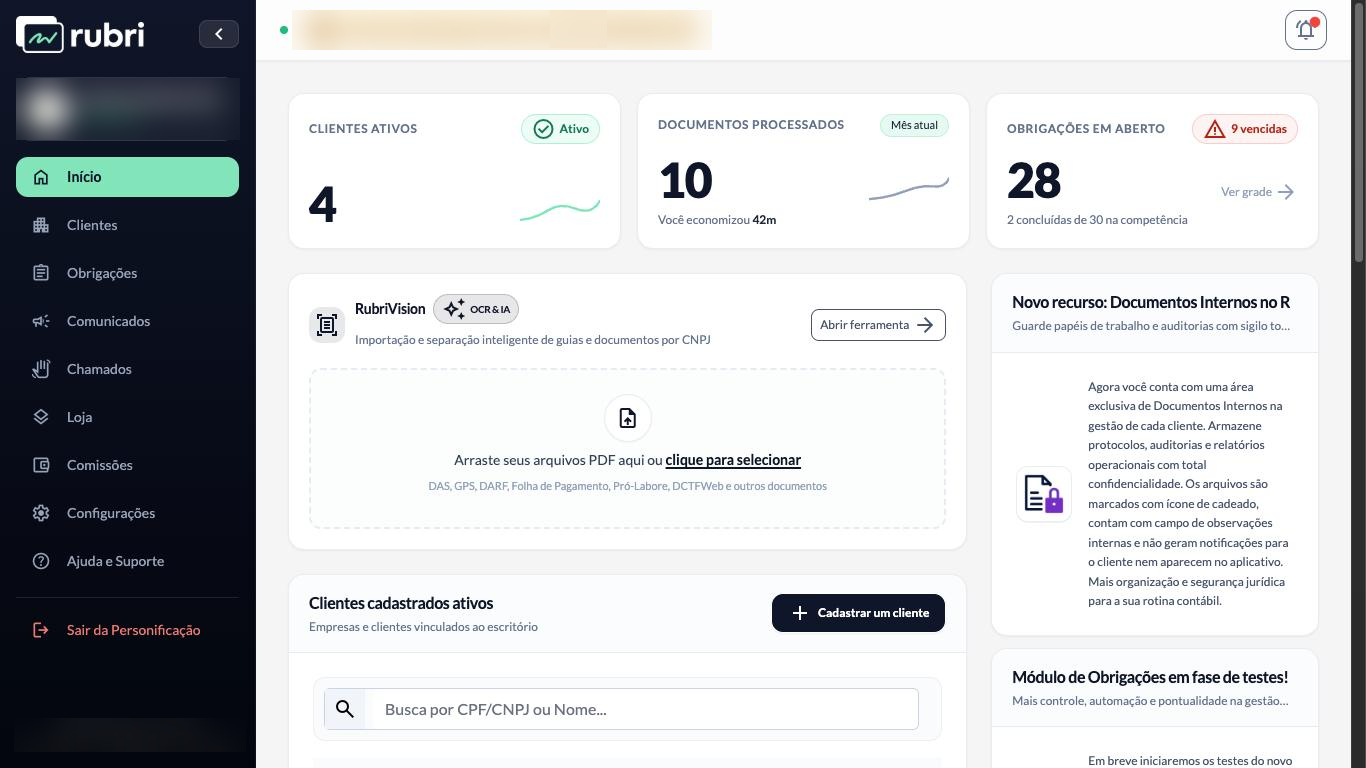Open Comunicados from the sidebar

pyautogui.click(x=127, y=321)
